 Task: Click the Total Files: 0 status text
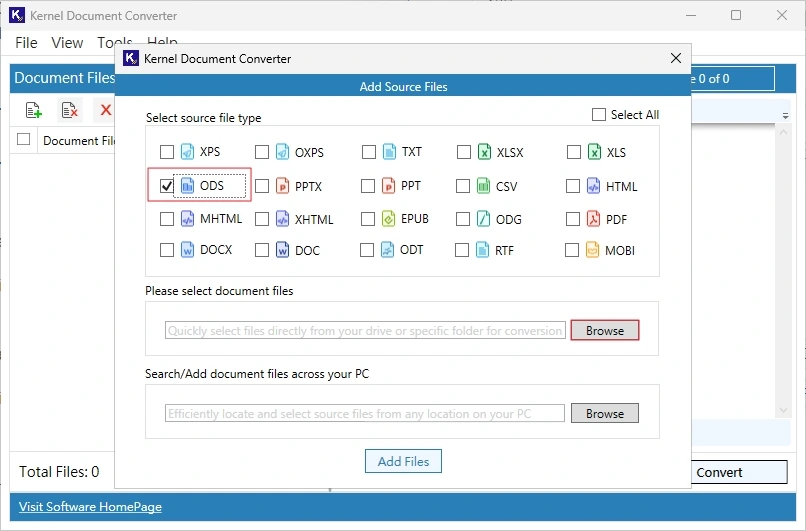pyautogui.click(x=59, y=471)
